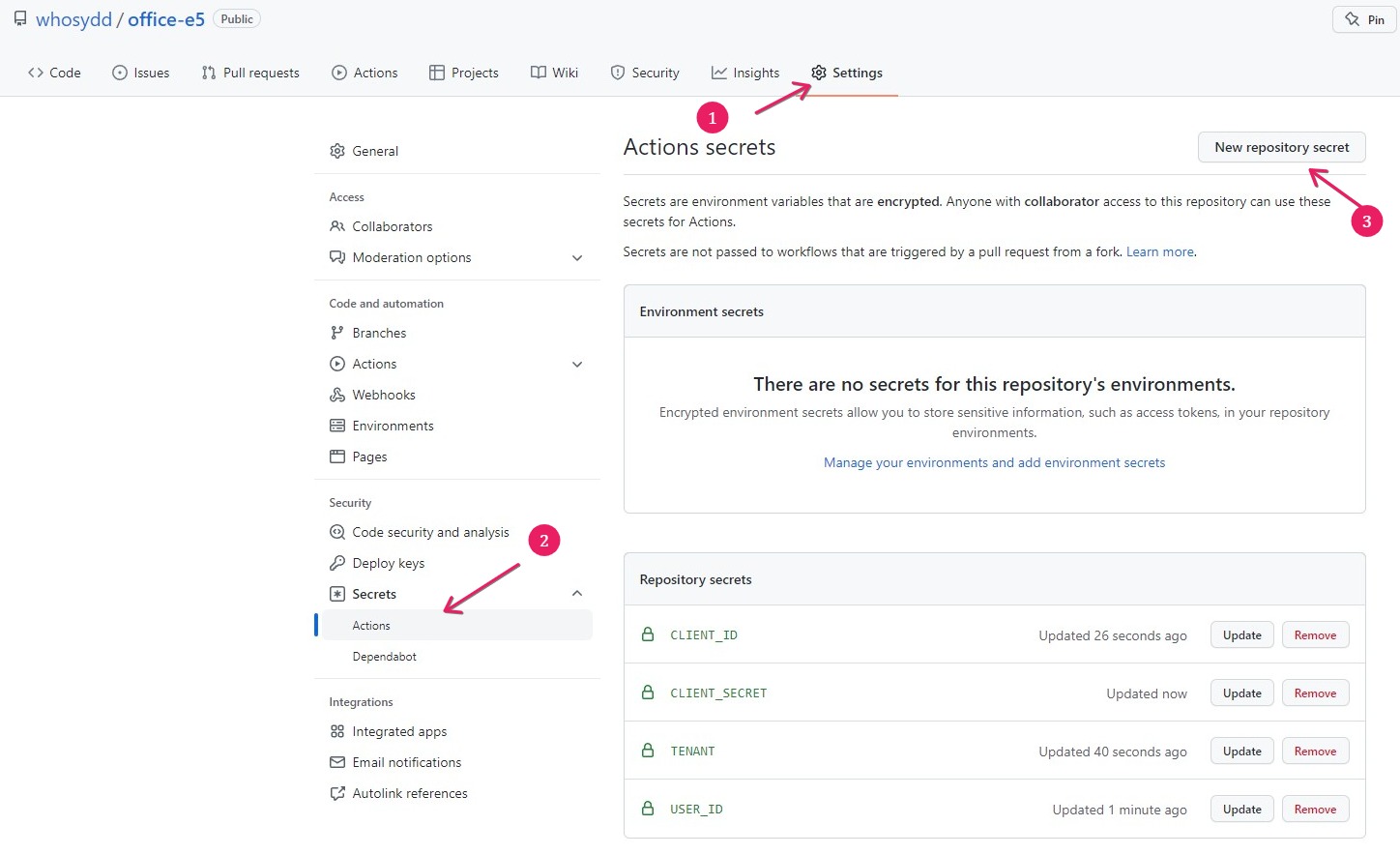The height and width of the screenshot is (855, 1400).
Task: Open the office-e5 repository link
Action: (166, 19)
